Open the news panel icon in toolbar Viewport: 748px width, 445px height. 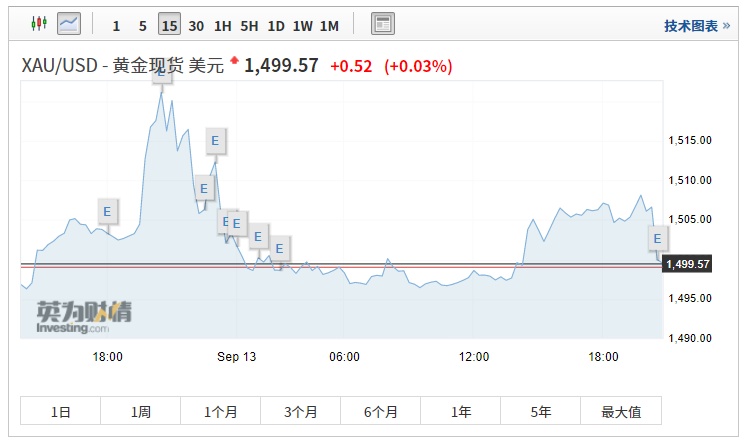click(x=382, y=24)
